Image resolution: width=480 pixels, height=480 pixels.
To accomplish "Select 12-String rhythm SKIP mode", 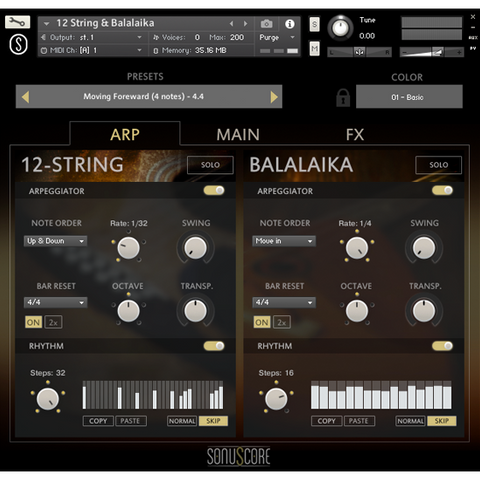I will pyautogui.click(x=213, y=421).
